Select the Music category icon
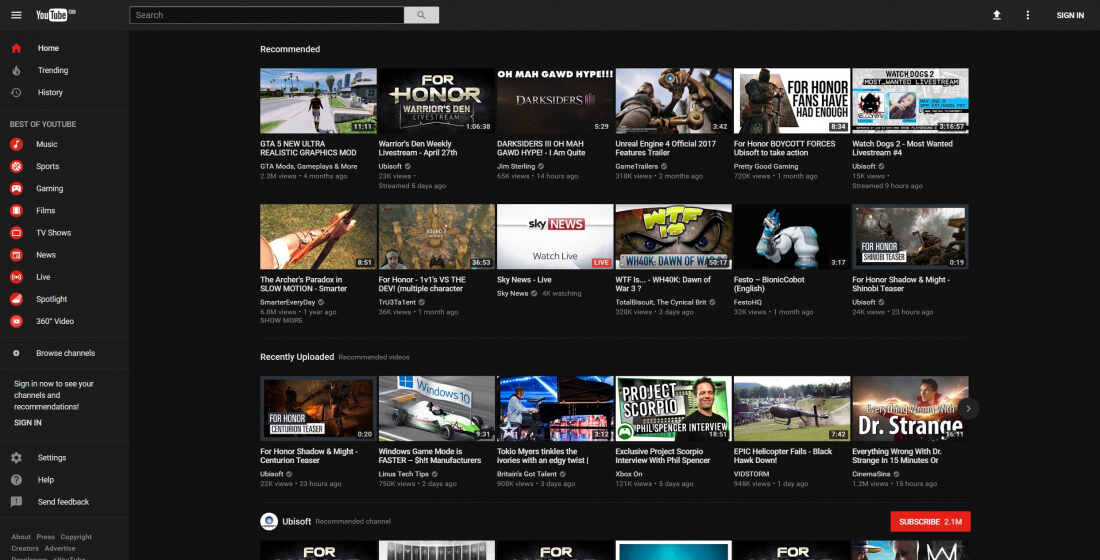 tap(16, 144)
